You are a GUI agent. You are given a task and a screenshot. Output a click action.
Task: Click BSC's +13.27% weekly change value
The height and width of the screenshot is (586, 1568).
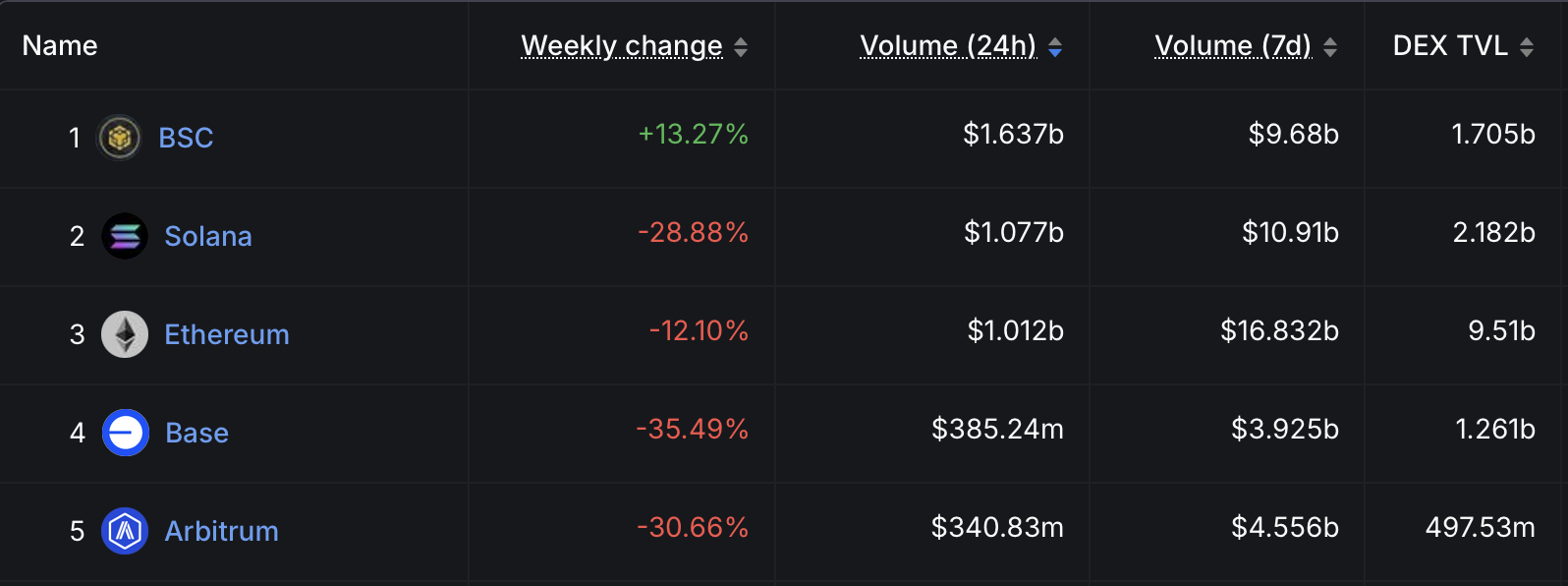click(694, 135)
